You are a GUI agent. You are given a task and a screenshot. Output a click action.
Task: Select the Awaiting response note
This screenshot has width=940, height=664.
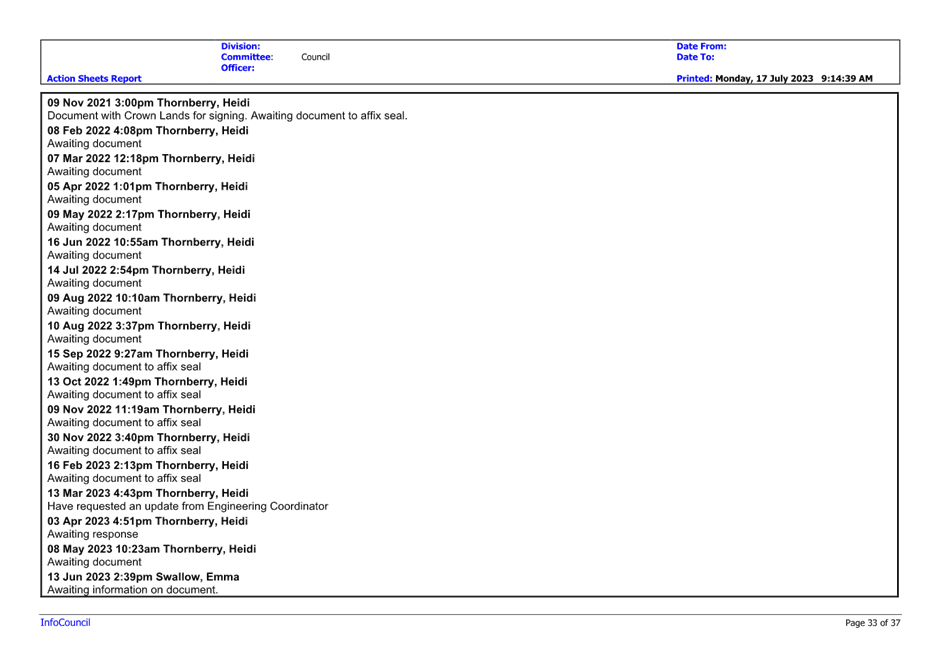coord(92,534)
